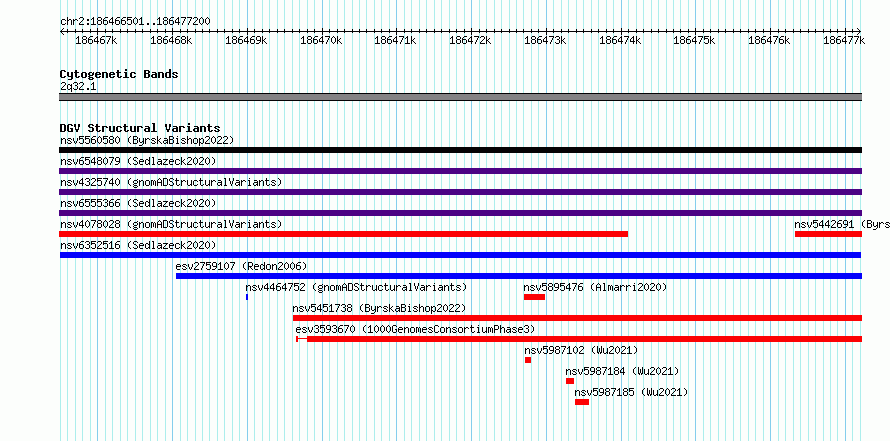Click the gray 2q32.1 cytogenetic band bar
This screenshot has height=441, width=890.
460,97
